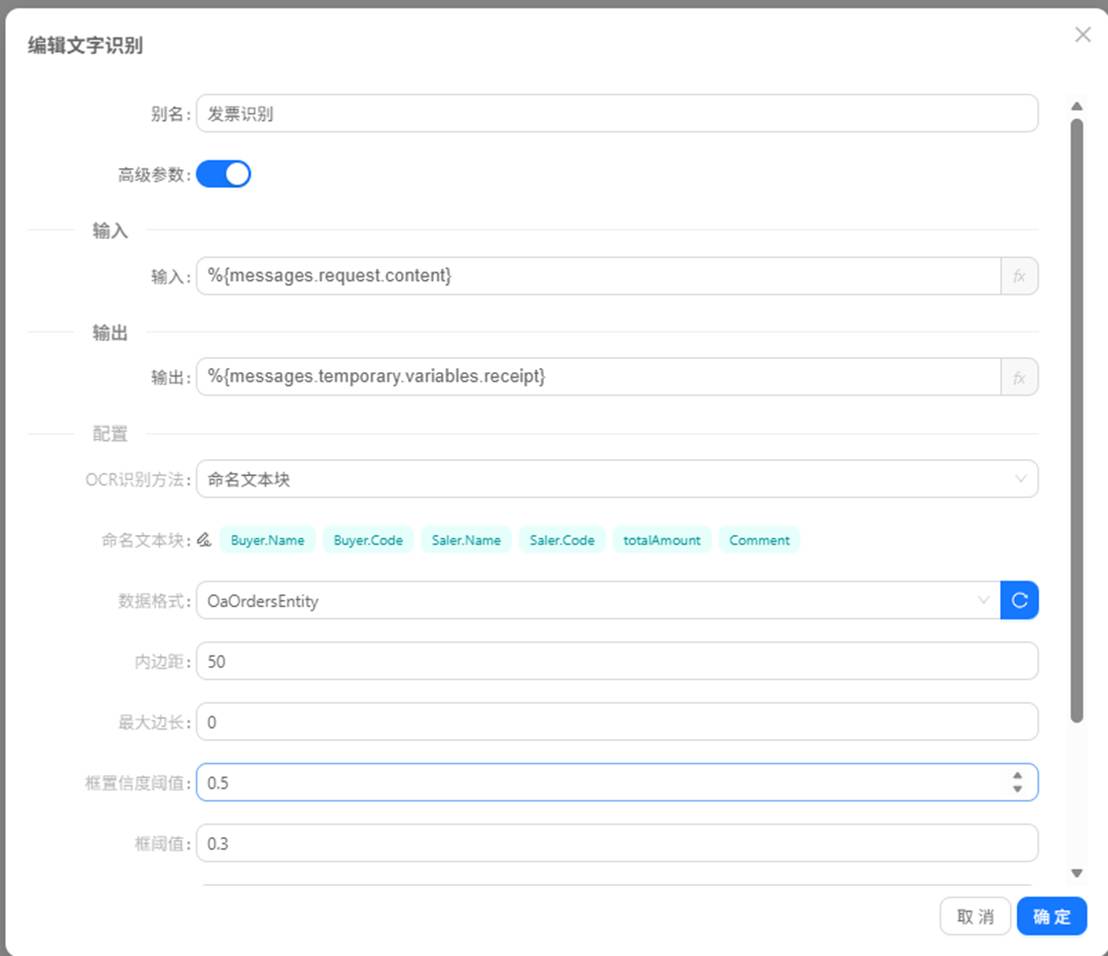Viewport: 1108px width, 956px height.
Task: Click the vertical scrollbar thumb of the dialog
Action: click(x=1077, y=420)
